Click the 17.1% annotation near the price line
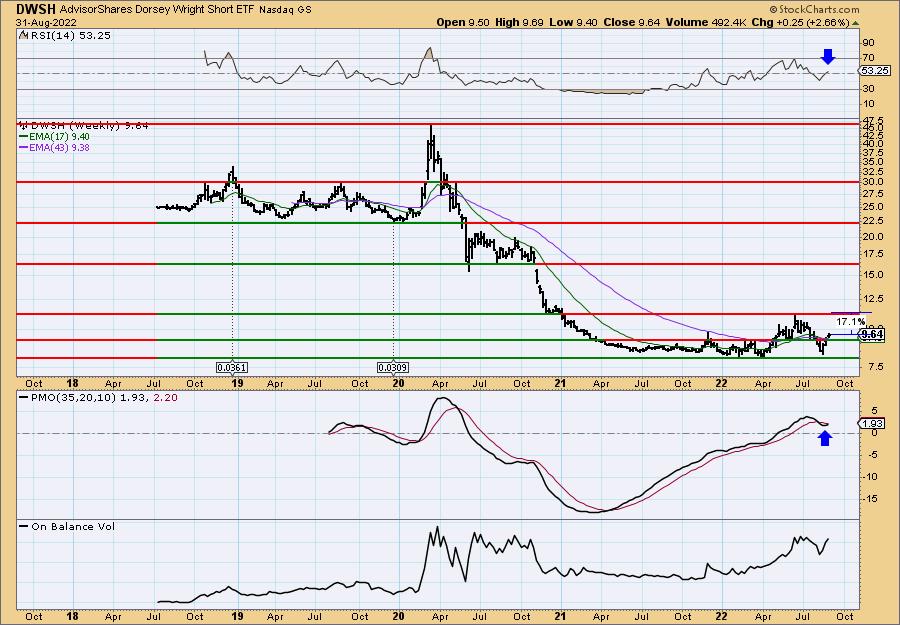 851,321
